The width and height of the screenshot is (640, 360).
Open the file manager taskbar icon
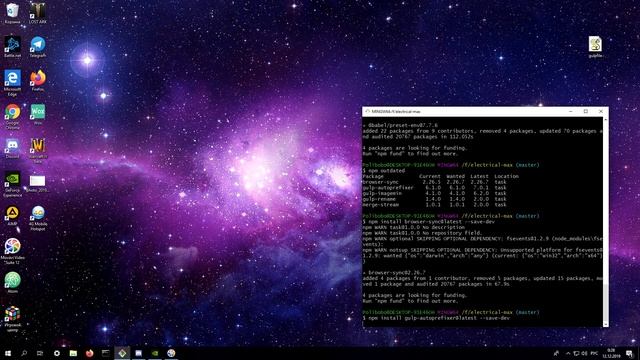click(x=73, y=353)
